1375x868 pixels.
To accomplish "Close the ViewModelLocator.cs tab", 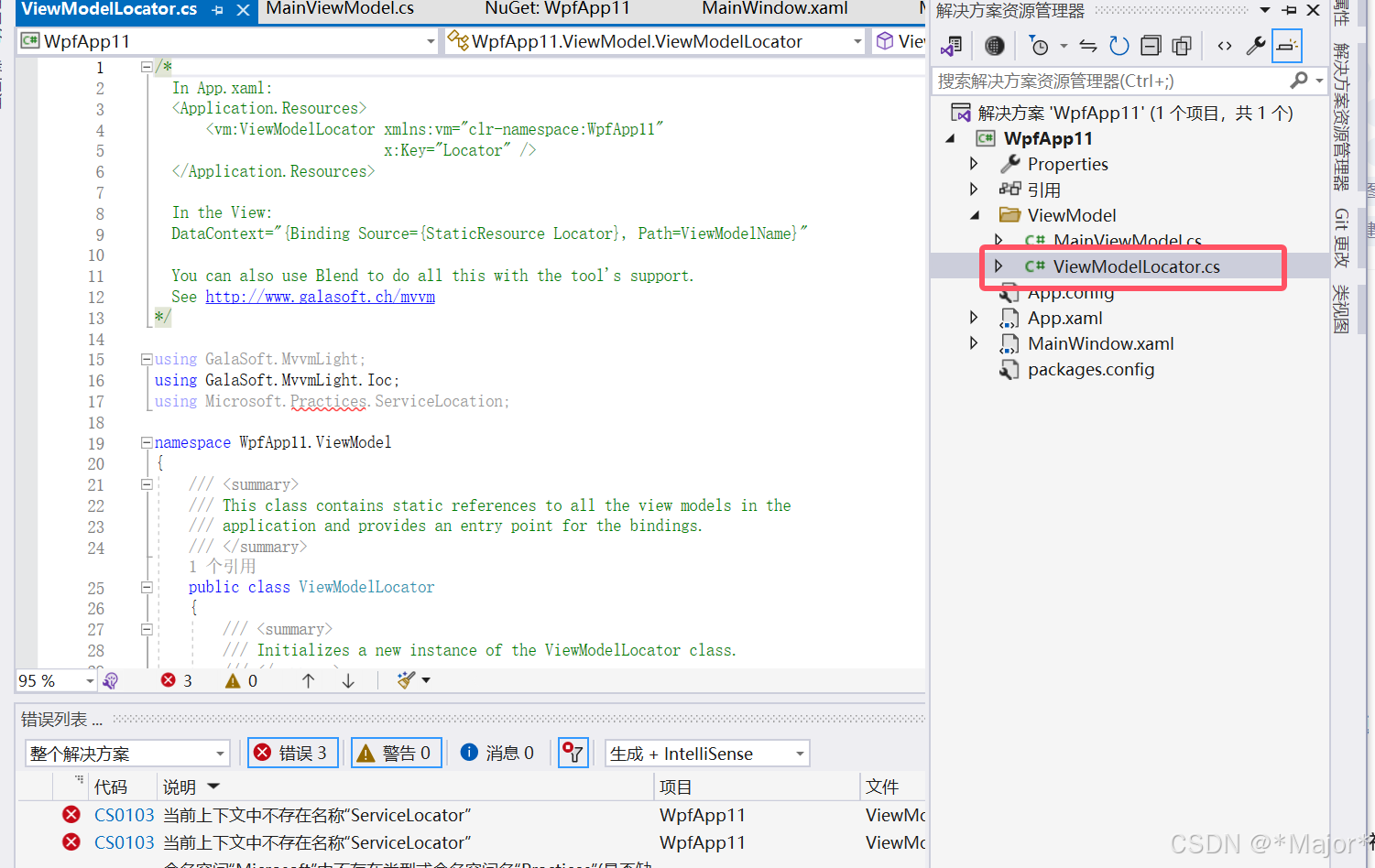I will [243, 10].
